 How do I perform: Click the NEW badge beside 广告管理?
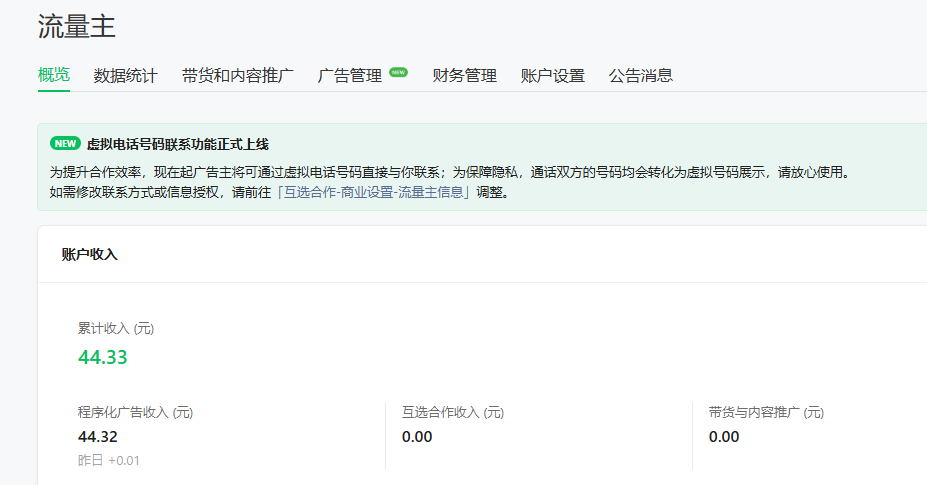click(x=398, y=72)
